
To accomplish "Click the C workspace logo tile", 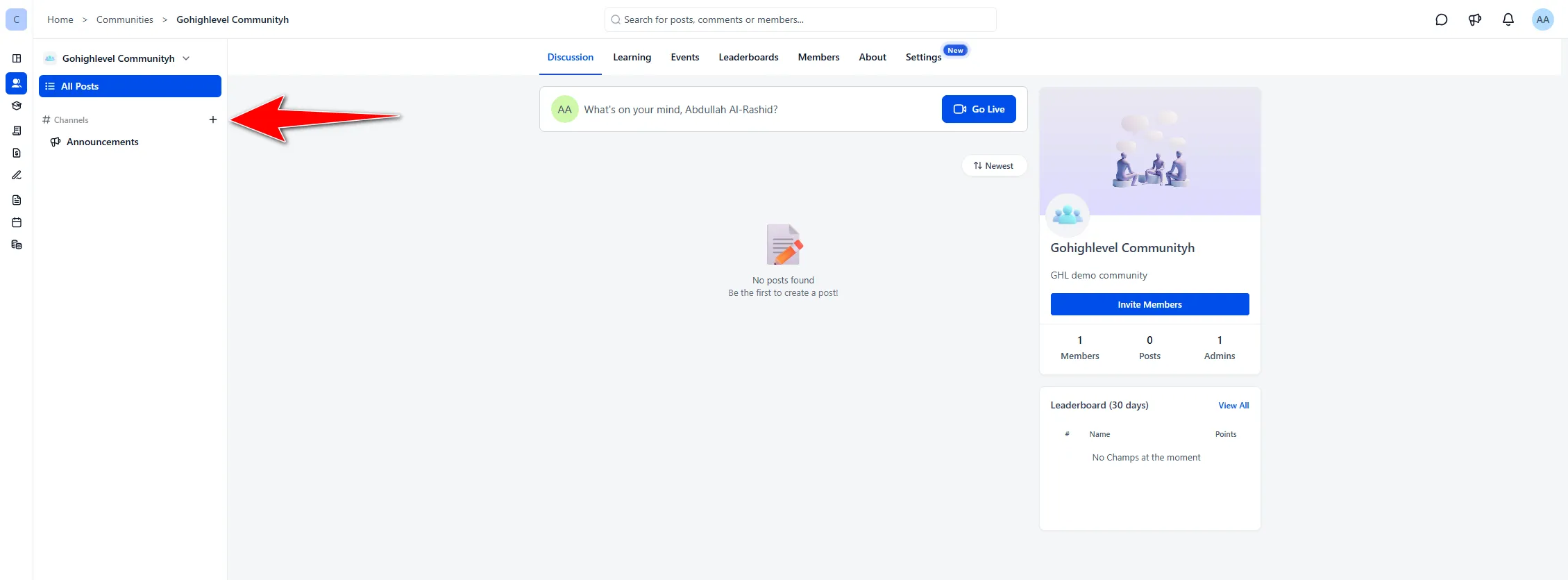I will click(17, 19).
